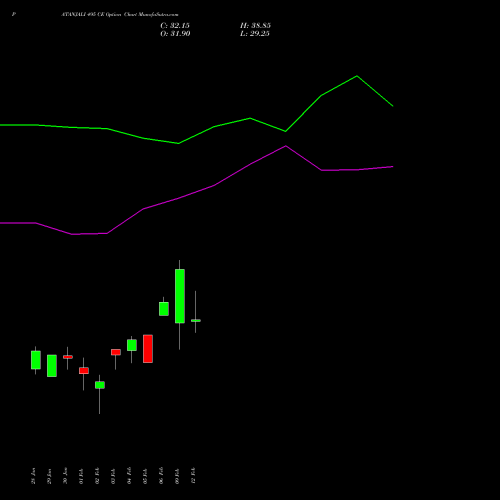Image resolution: width=500 pixels, height=500 pixels.
Task: Select the 06 Feb date label
Action: click(161, 476)
